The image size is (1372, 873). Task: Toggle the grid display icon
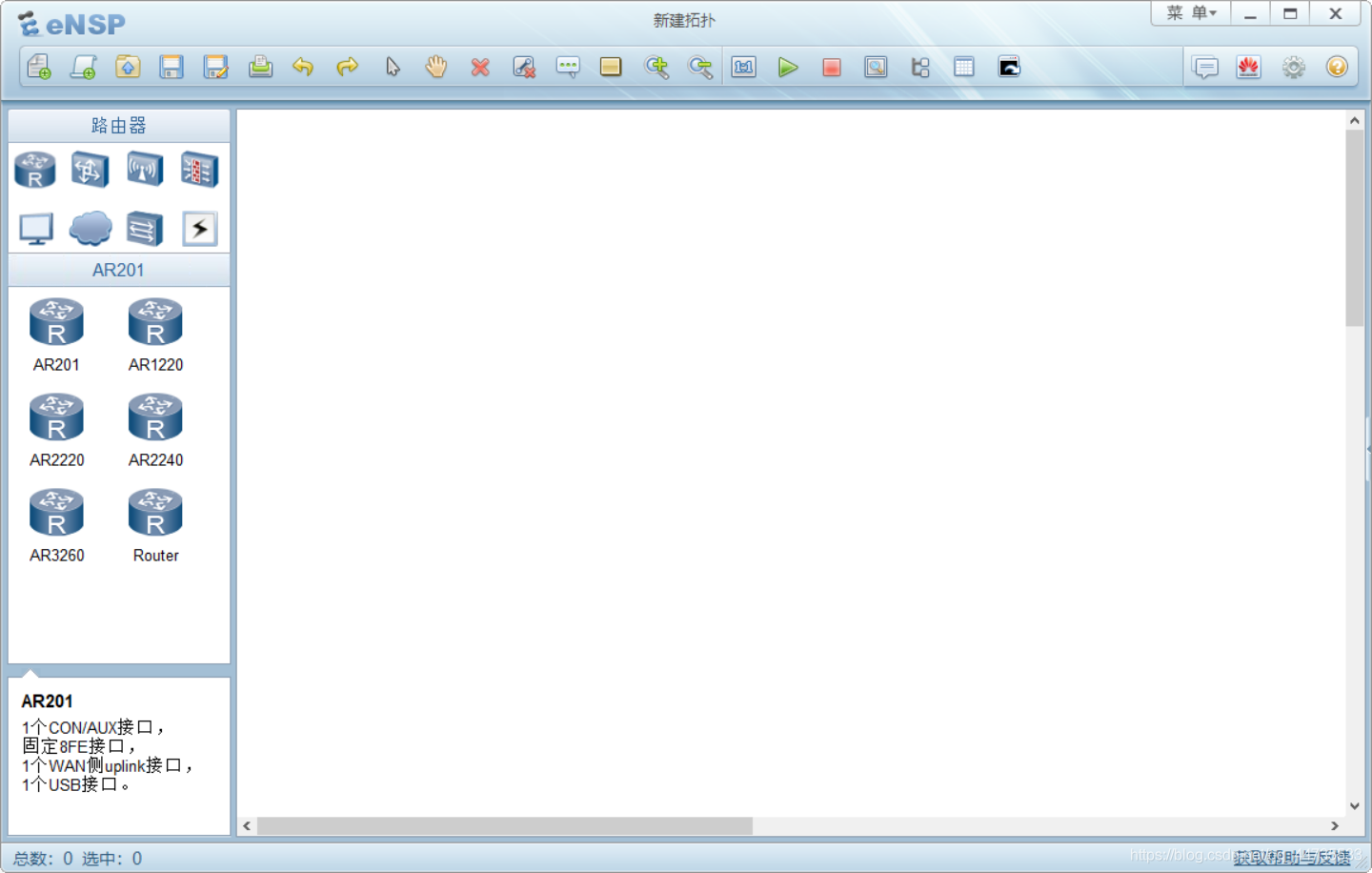click(964, 67)
